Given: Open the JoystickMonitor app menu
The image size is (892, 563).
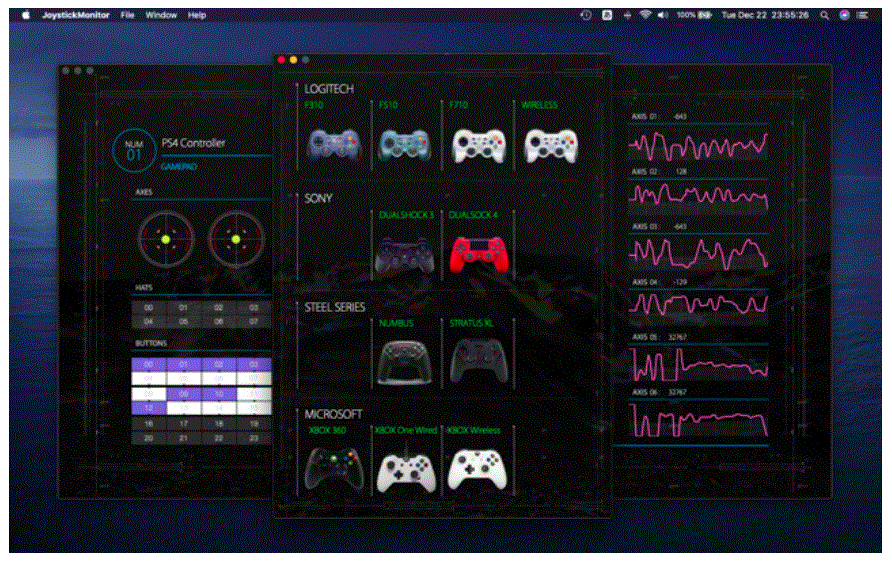Looking at the screenshot, I should 75,15.
